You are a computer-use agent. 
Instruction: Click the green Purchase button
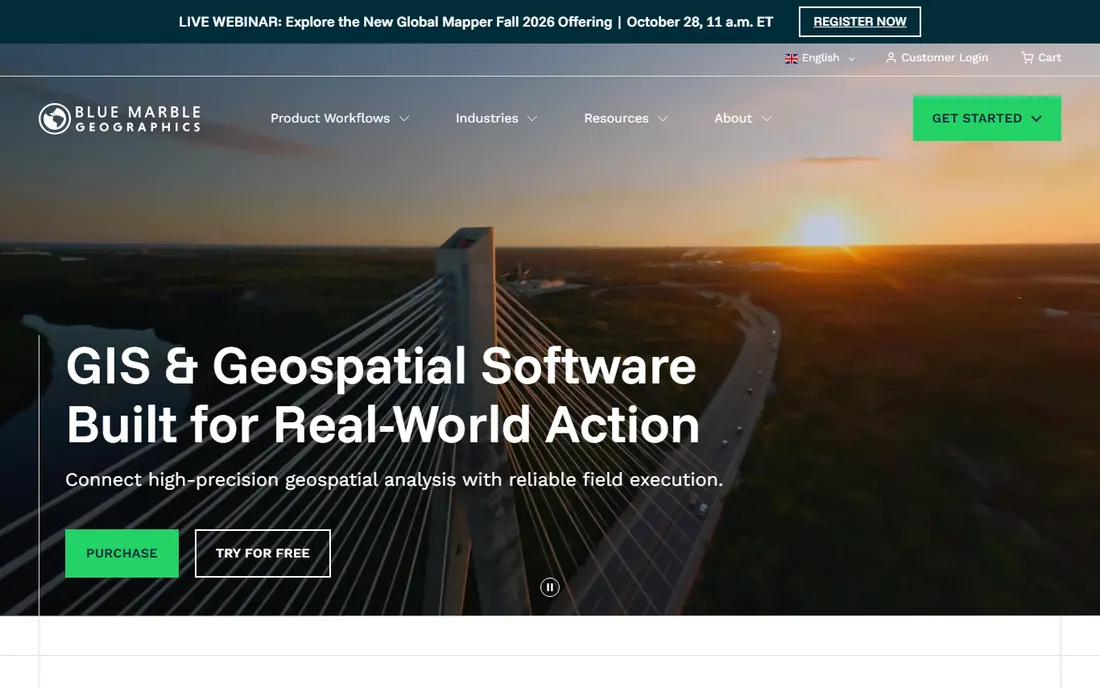coord(122,553)
